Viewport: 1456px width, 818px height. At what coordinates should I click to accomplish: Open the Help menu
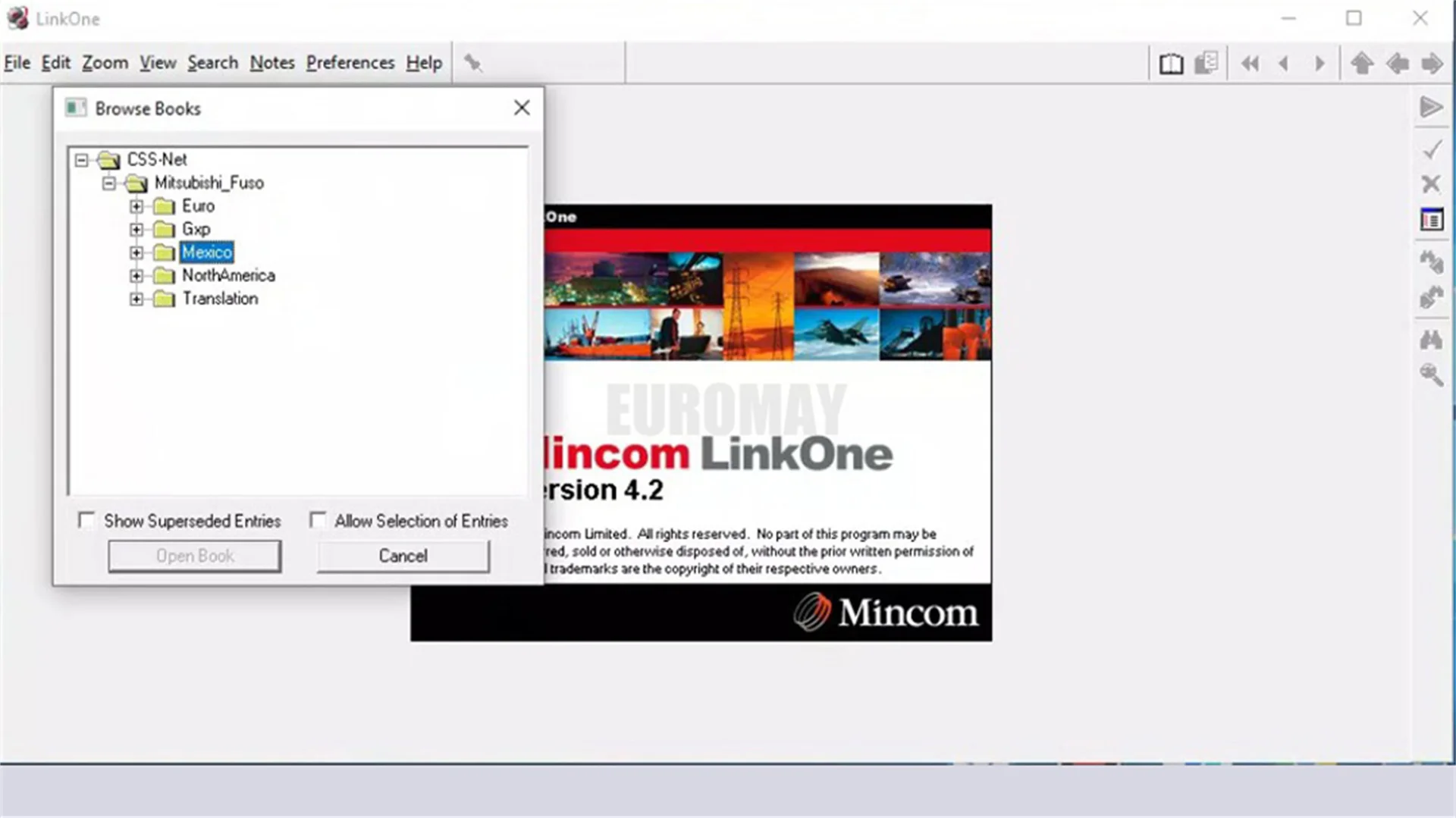424,63
